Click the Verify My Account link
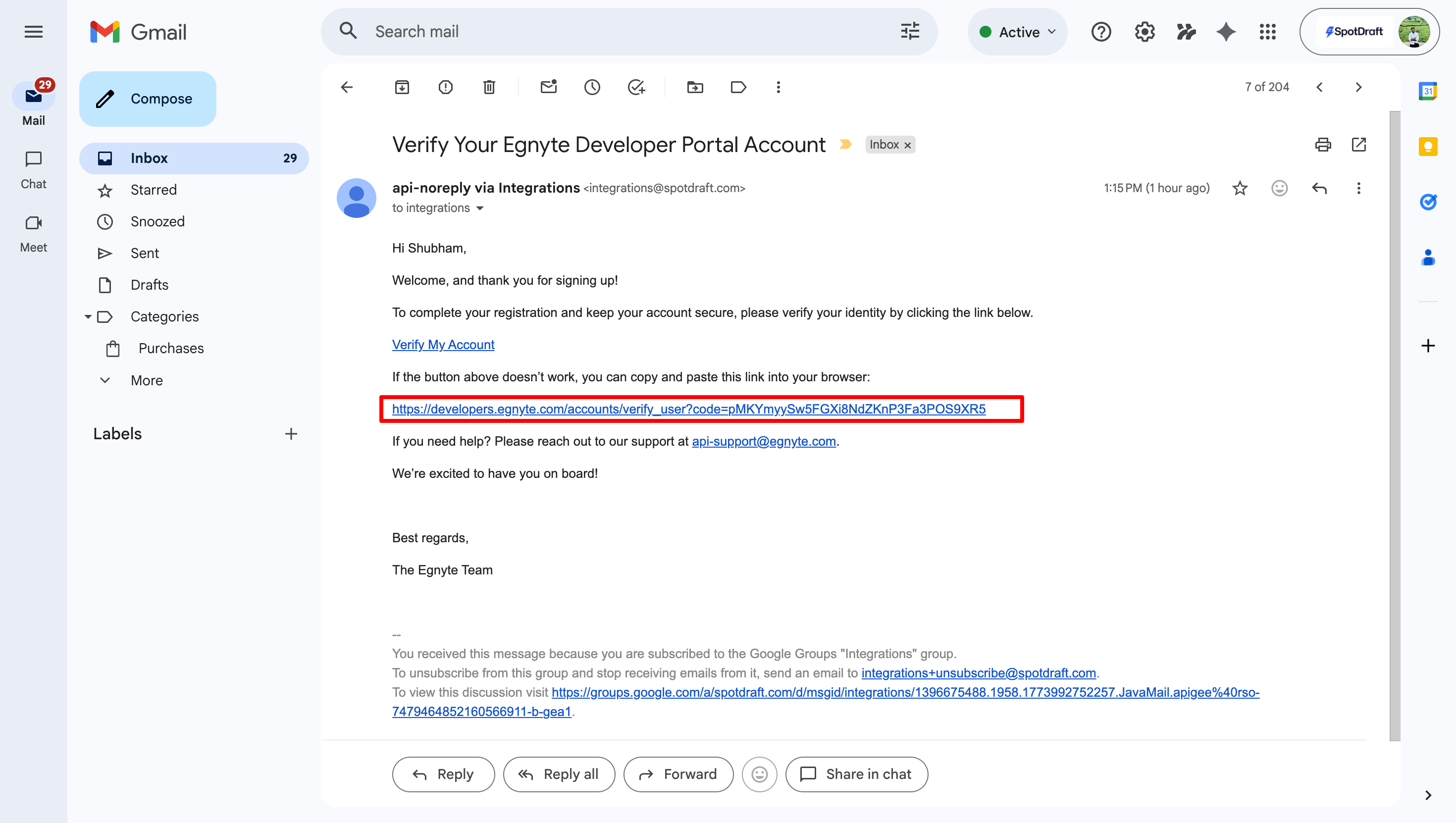This screenshot has height=823, width=1456. (443, 345)
